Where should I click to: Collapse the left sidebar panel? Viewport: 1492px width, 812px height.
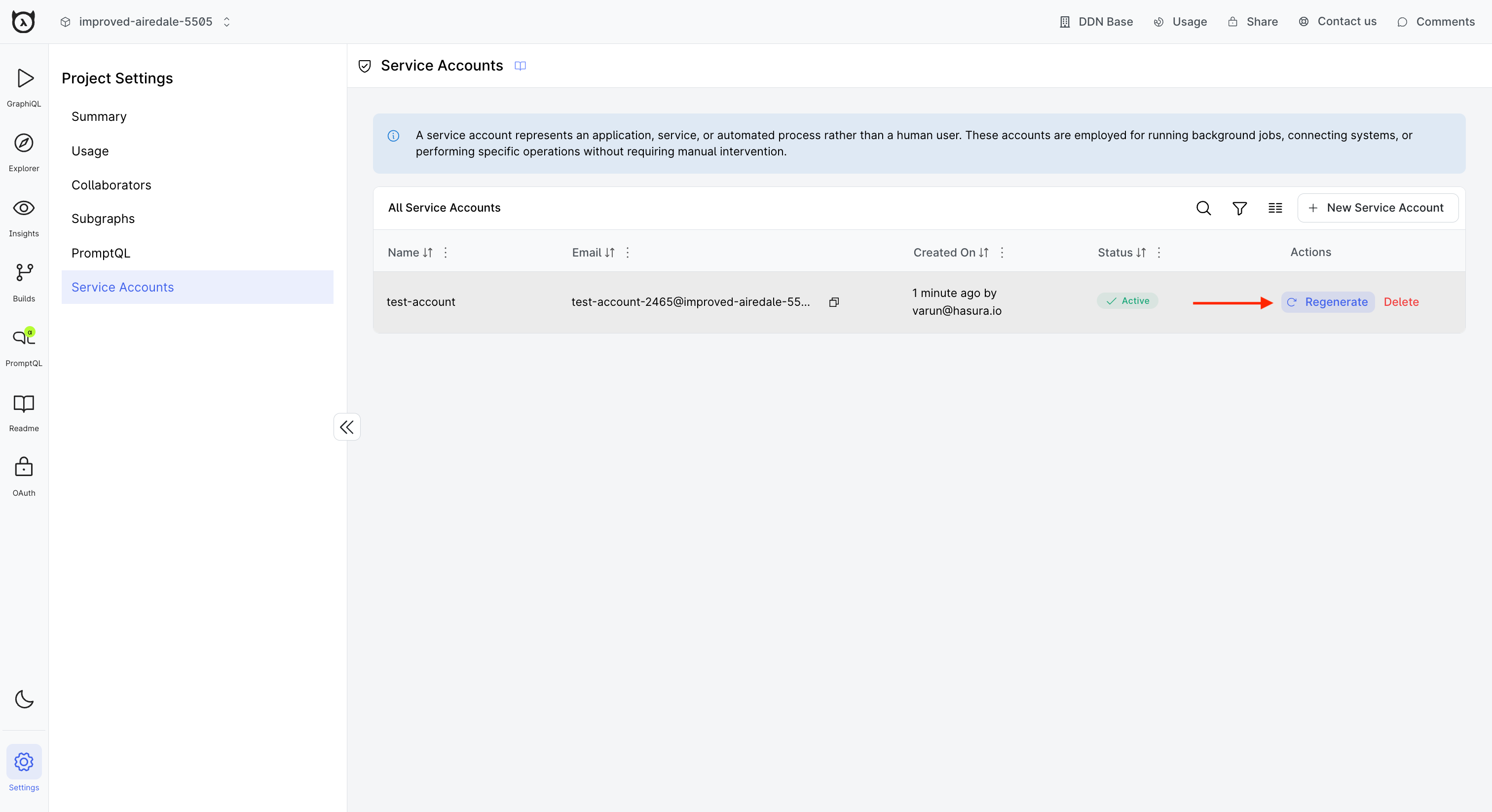click(x=347, y=427)
